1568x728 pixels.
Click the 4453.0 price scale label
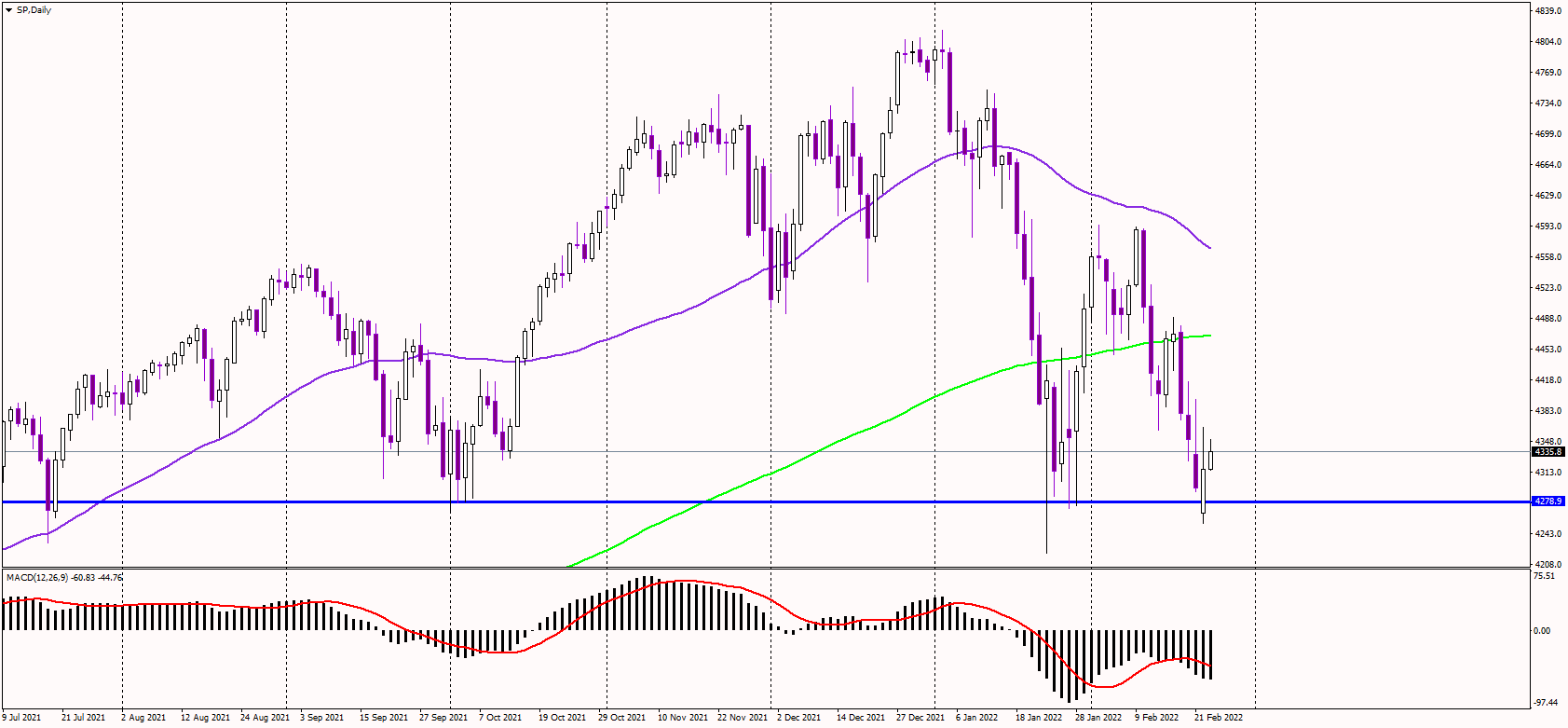pos(1548,350)
